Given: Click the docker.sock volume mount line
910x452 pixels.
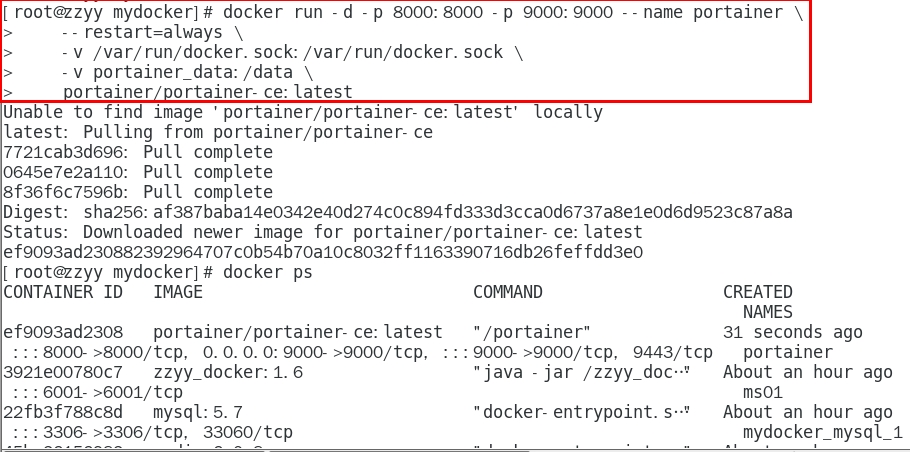Looking at the screenshot, I should coord(292,52).
